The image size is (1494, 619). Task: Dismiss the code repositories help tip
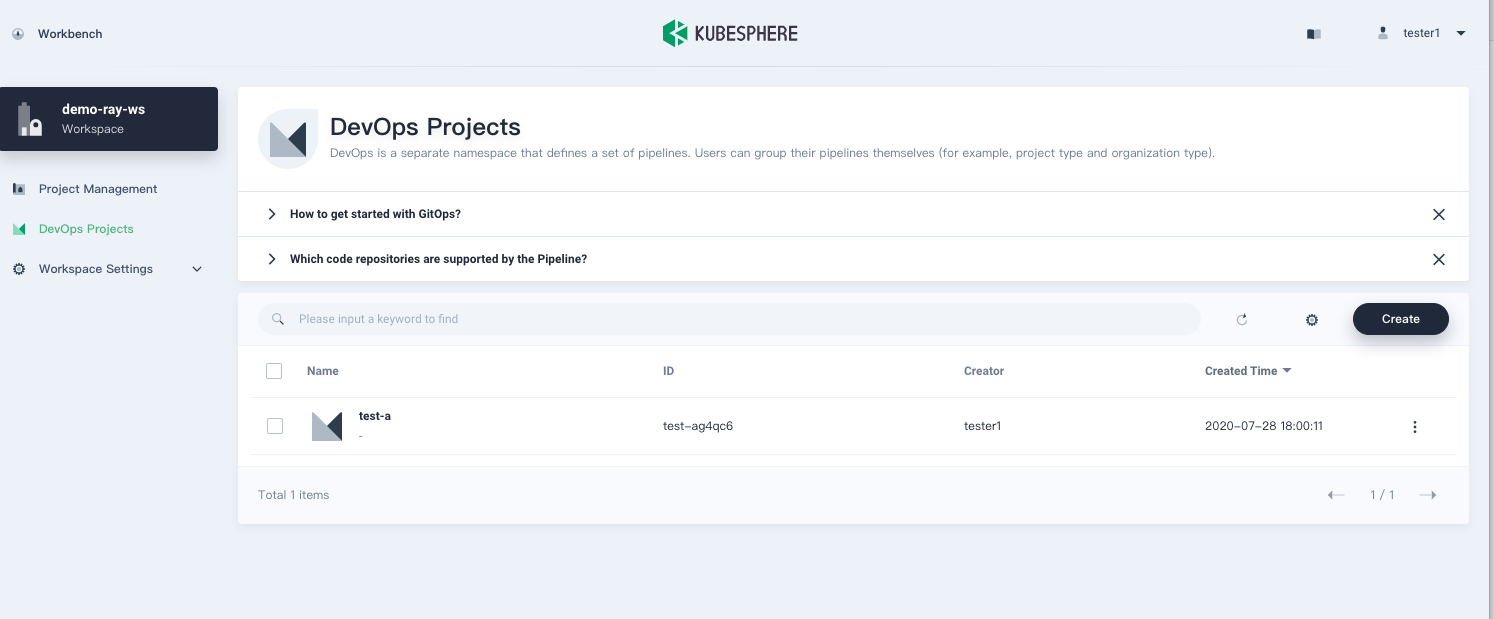coord(1439,259)
